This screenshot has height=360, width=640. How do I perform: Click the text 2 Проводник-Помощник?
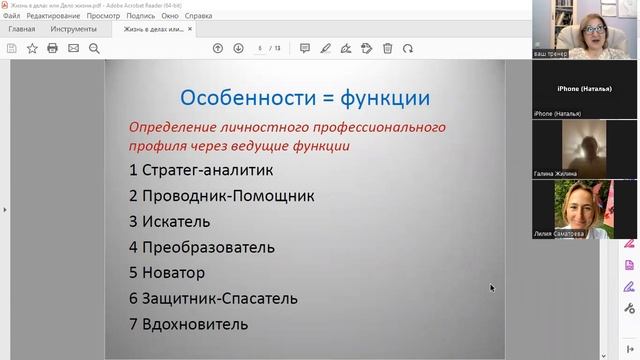tap(222, 196)
